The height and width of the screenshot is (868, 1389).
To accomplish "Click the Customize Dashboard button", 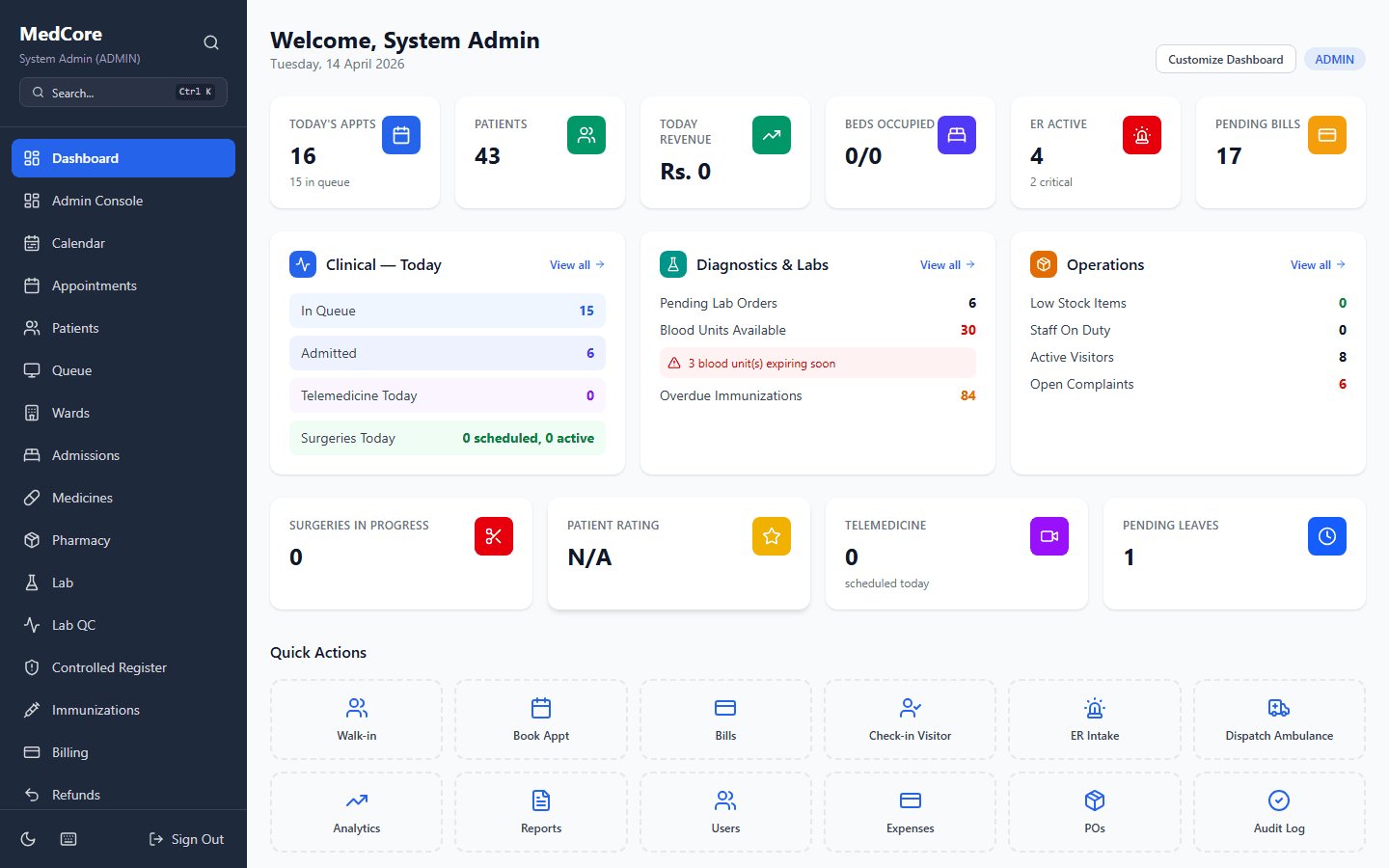I will point(1225,59).
